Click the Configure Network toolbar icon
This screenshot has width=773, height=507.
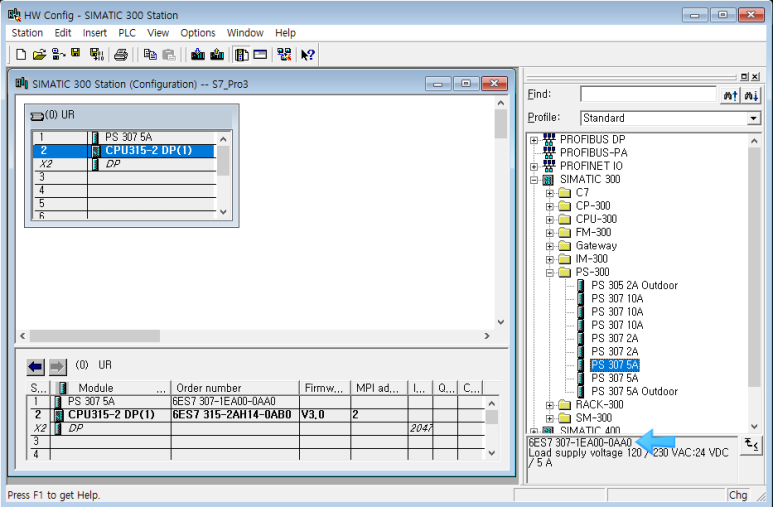pyautogui.click(x=284, y=54)
